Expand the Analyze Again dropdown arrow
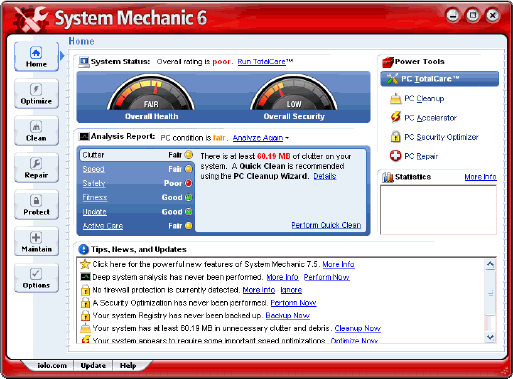 tap(287, 138)
